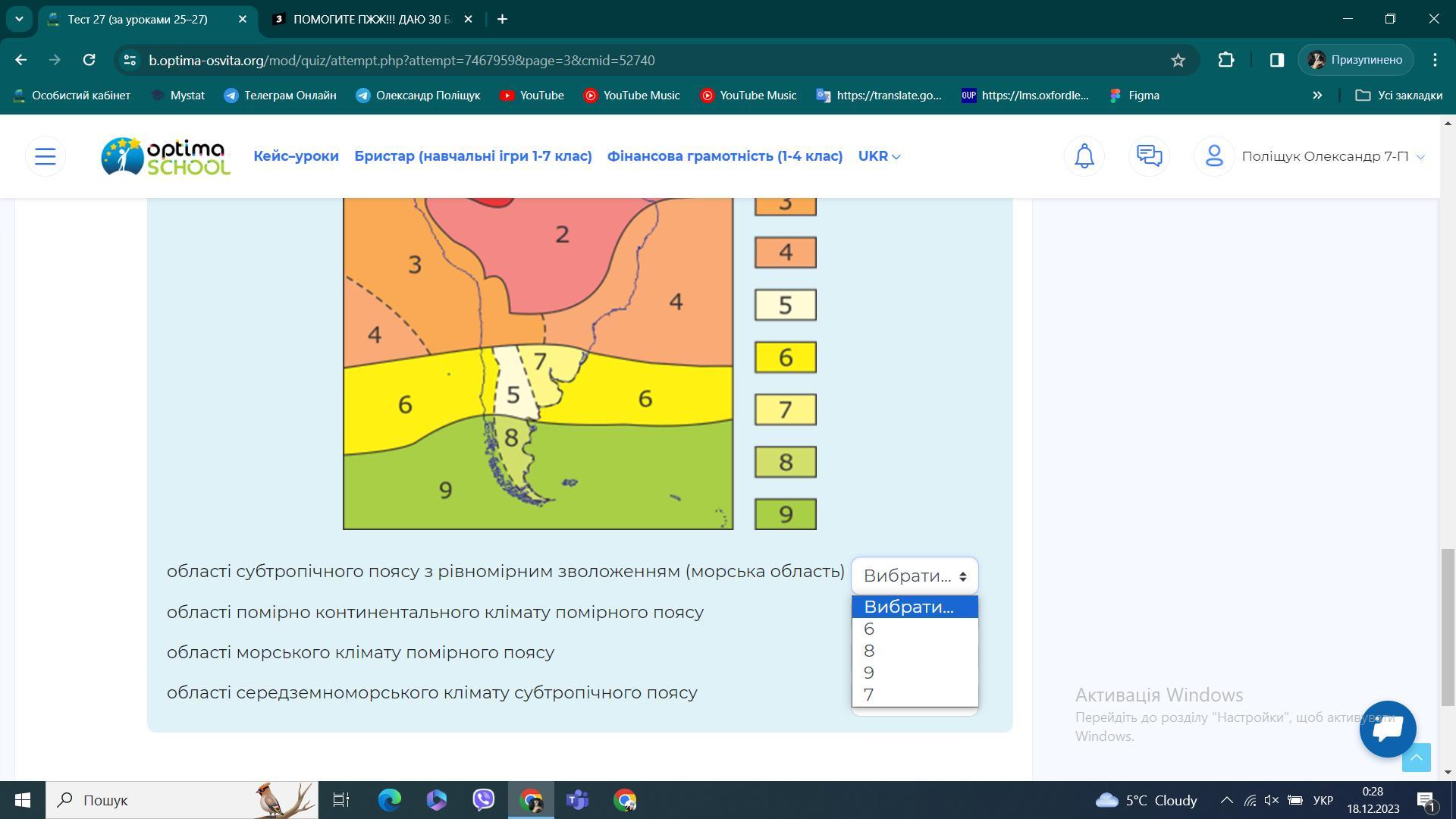Screen dimensions: 1456x819
Task: Reload the current page
Action: point(89,60)
